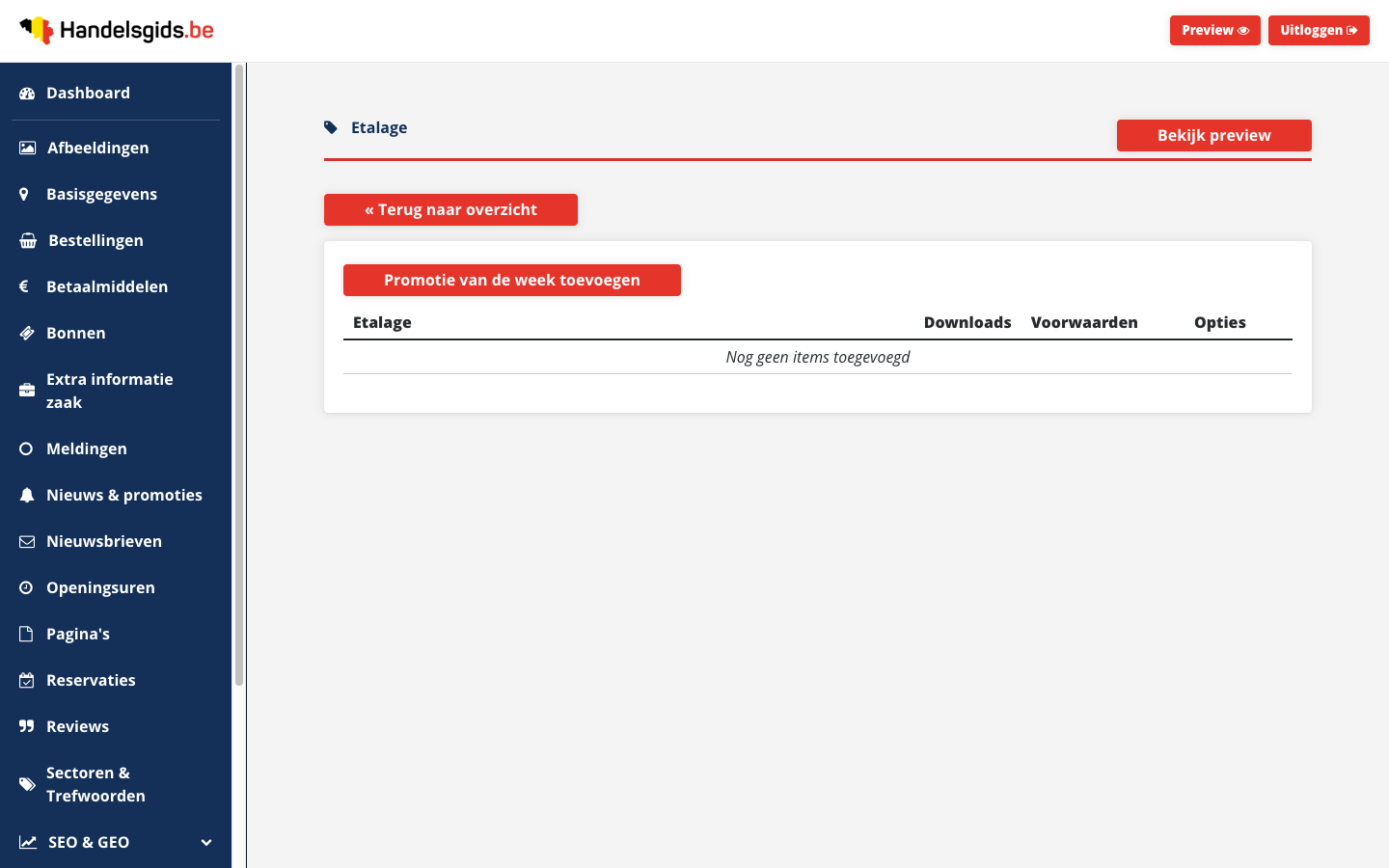Click the Dashboard gauge icon
The width and height of the screenshot is (1389, 868).
[x=27, y=94]
